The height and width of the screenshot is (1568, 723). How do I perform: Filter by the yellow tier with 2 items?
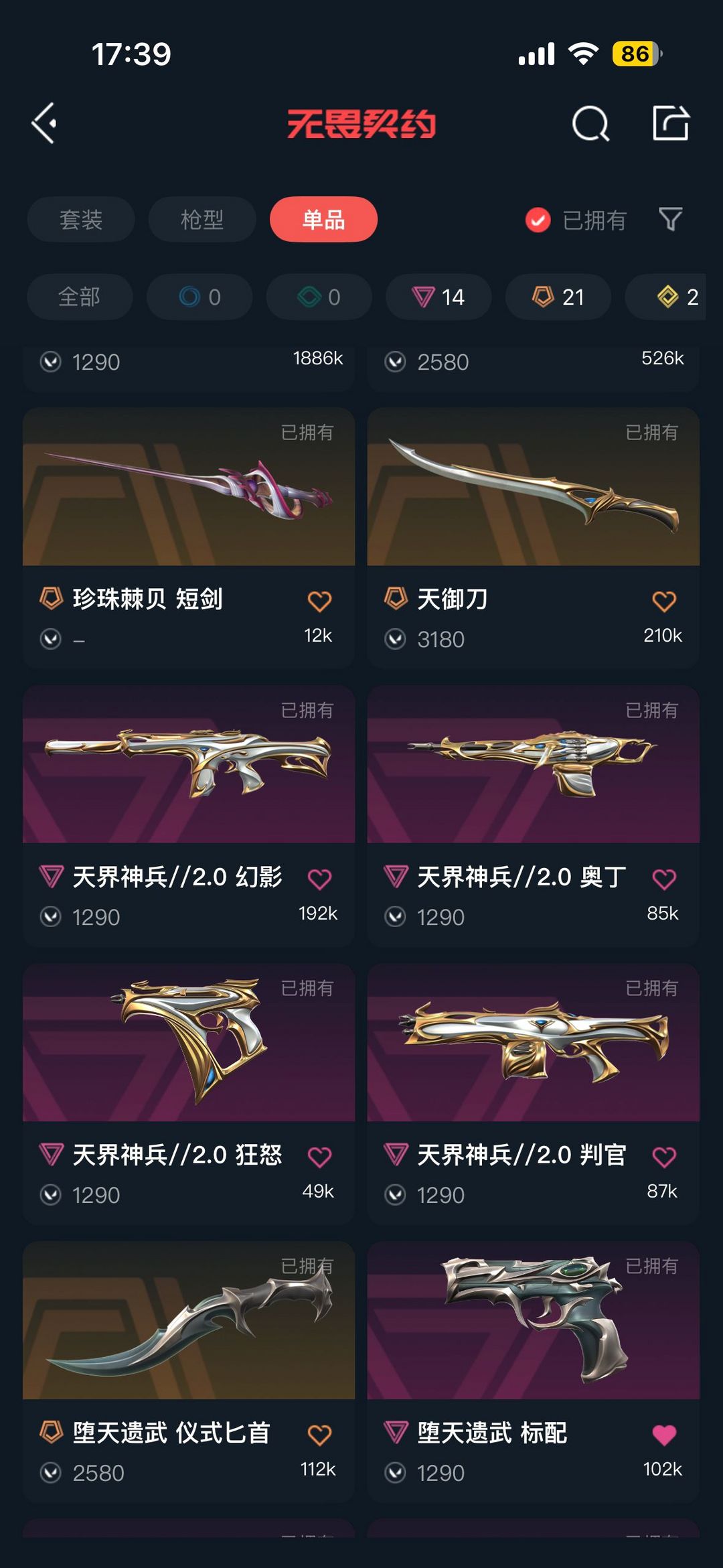click(x=666, y=297)
